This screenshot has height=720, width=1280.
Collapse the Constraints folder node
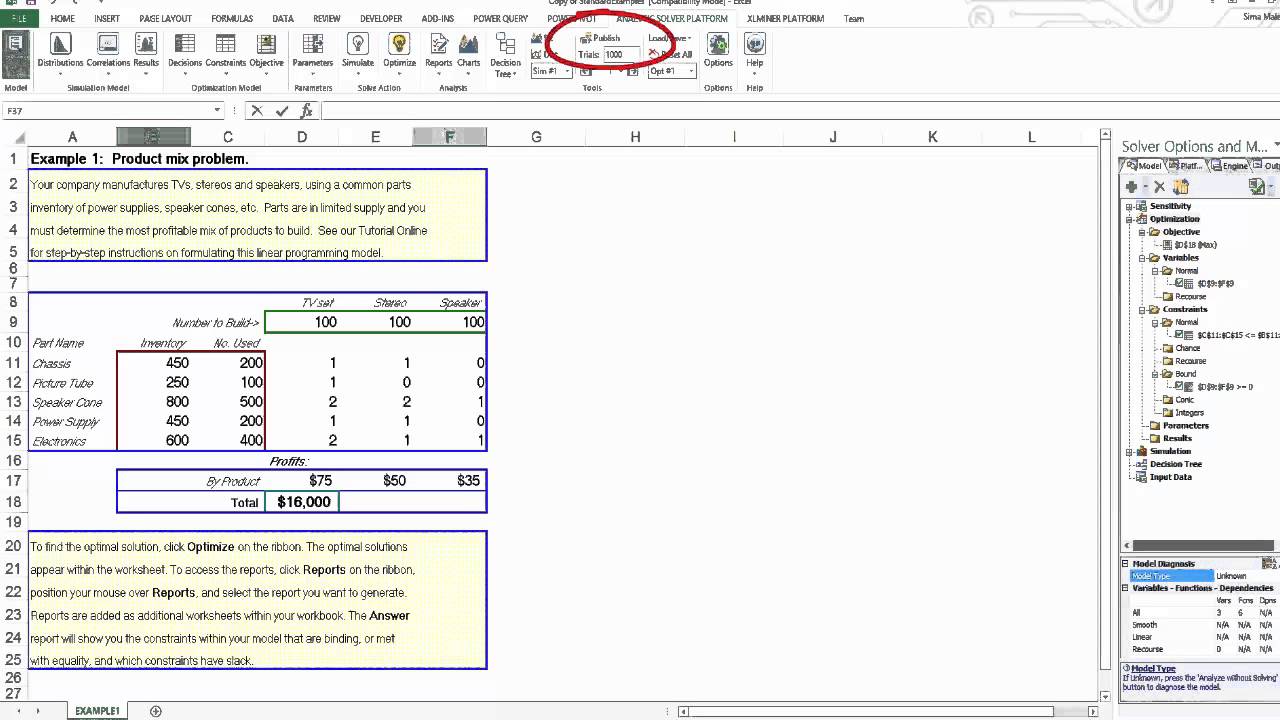[x=1142, y=309]
